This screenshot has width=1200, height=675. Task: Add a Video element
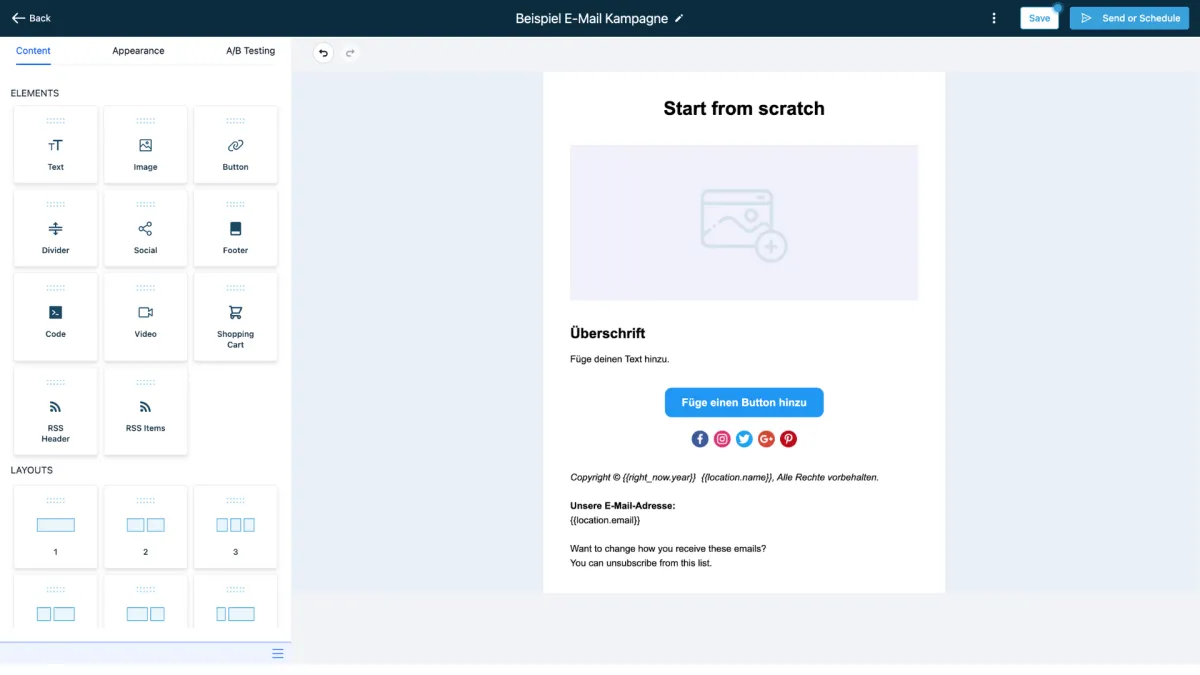point(146,317)
